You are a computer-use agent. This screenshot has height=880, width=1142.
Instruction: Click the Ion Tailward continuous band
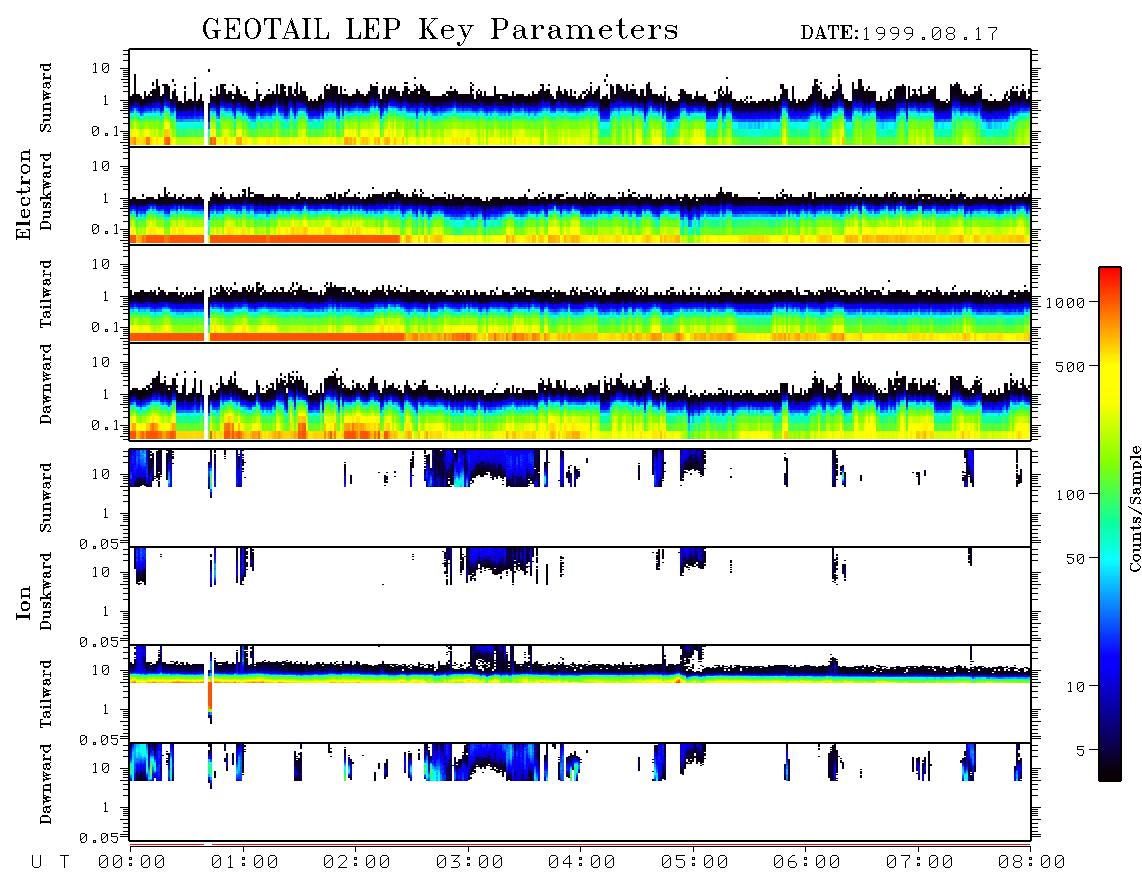tap(580, 675)
